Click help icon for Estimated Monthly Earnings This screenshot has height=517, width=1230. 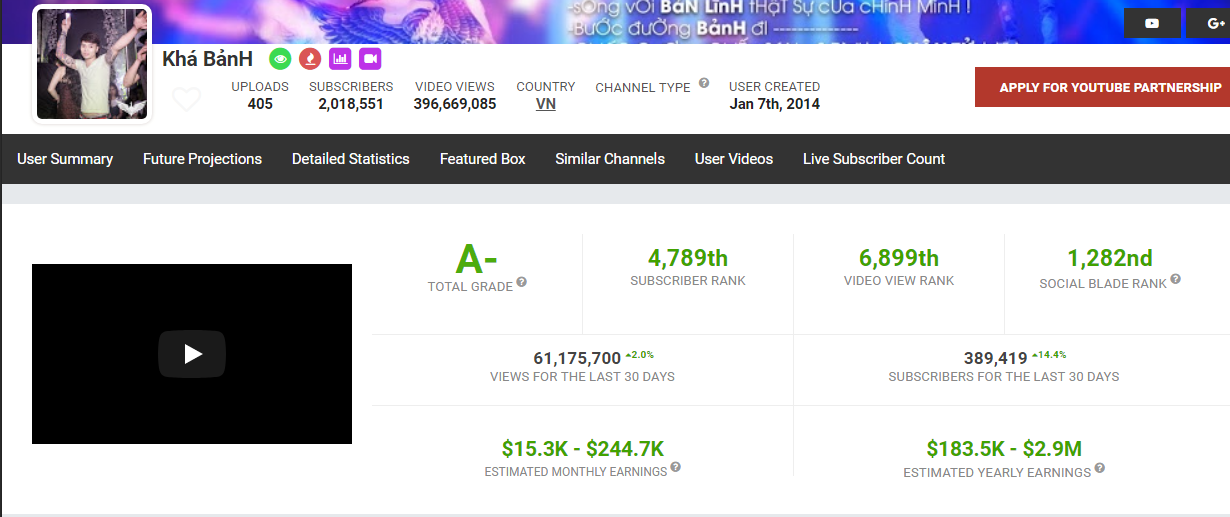675,467
